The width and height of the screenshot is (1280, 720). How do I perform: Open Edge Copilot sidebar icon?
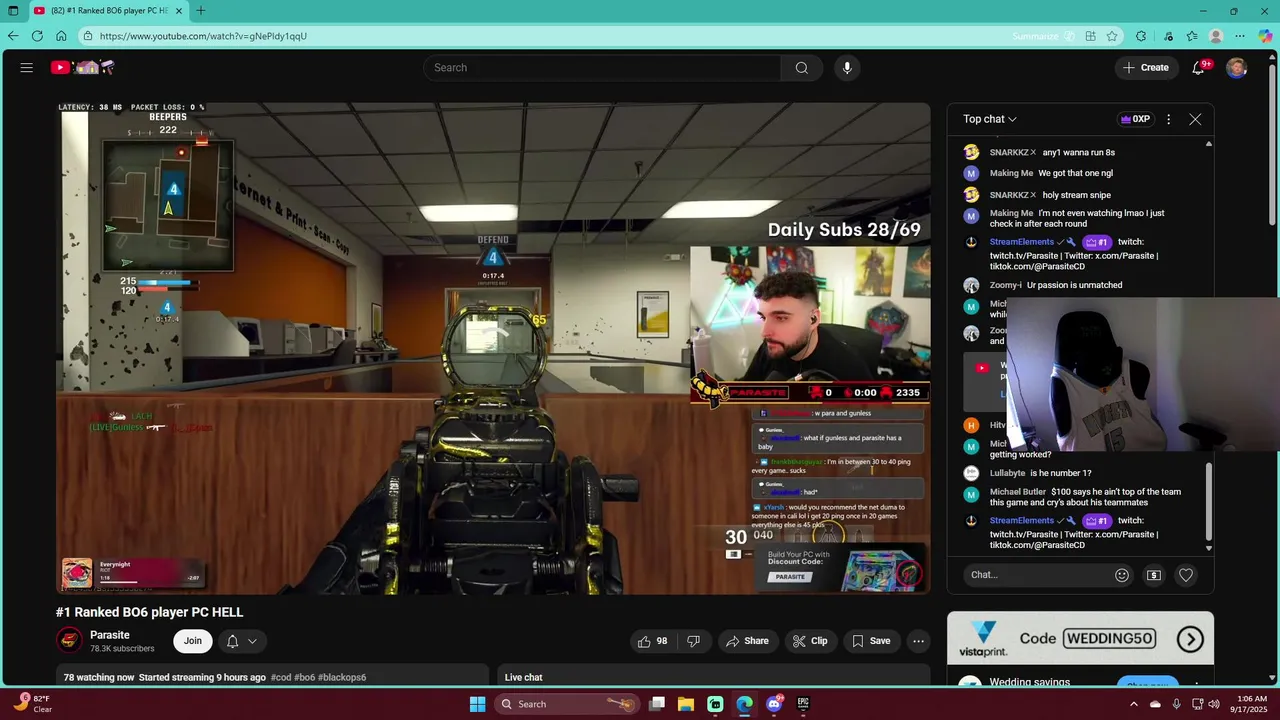tap(1265, 36)
